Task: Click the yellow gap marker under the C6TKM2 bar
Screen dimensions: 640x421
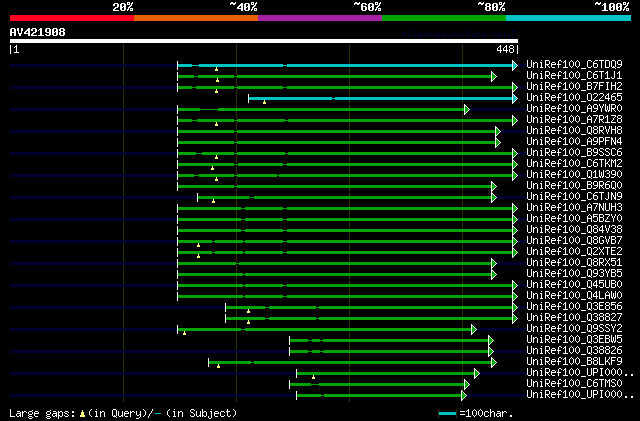Action: [212, 168]
